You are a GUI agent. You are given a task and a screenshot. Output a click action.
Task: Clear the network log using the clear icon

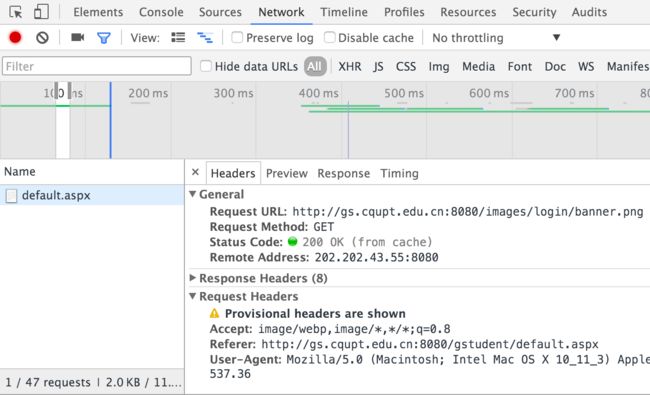coord(42,38)
